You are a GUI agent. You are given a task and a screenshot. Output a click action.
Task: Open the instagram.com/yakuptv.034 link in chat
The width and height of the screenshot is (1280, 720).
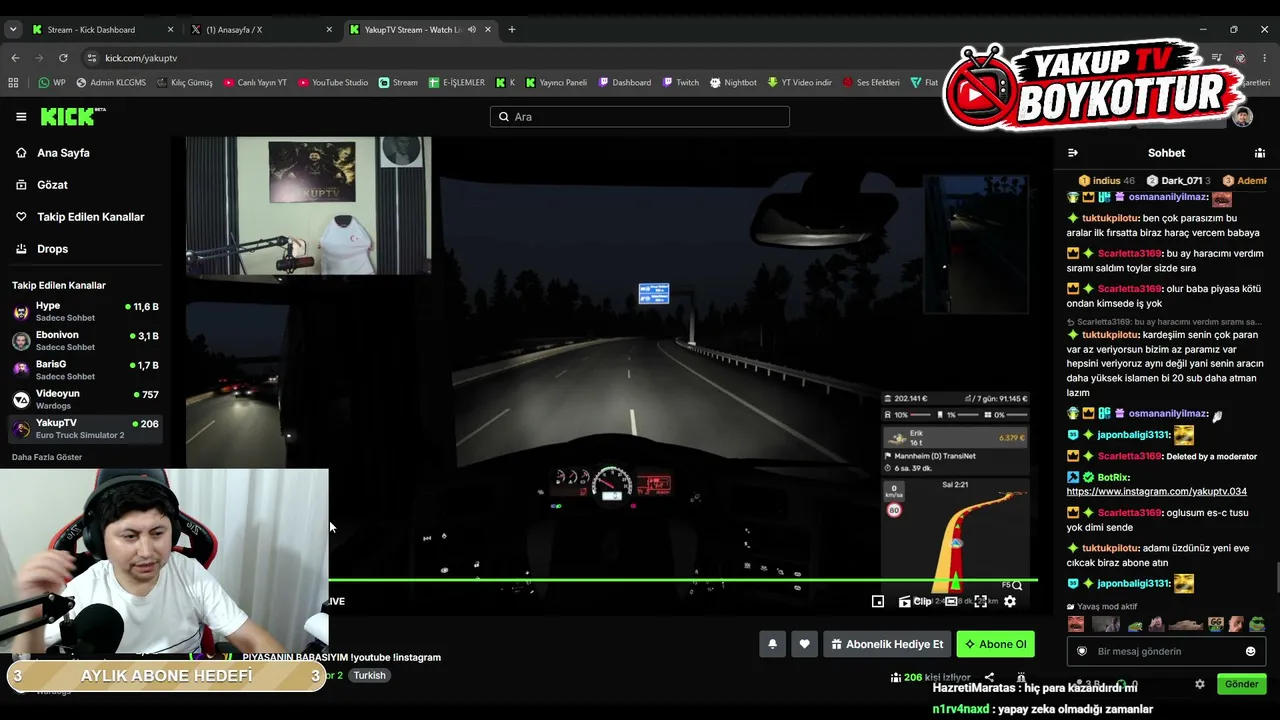1156,491
